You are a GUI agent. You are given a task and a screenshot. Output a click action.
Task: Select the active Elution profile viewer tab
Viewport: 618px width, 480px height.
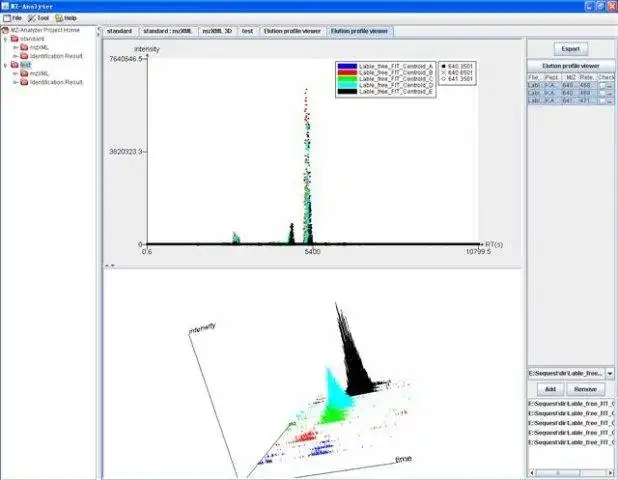pyautogui.click(x=359, y=31)
